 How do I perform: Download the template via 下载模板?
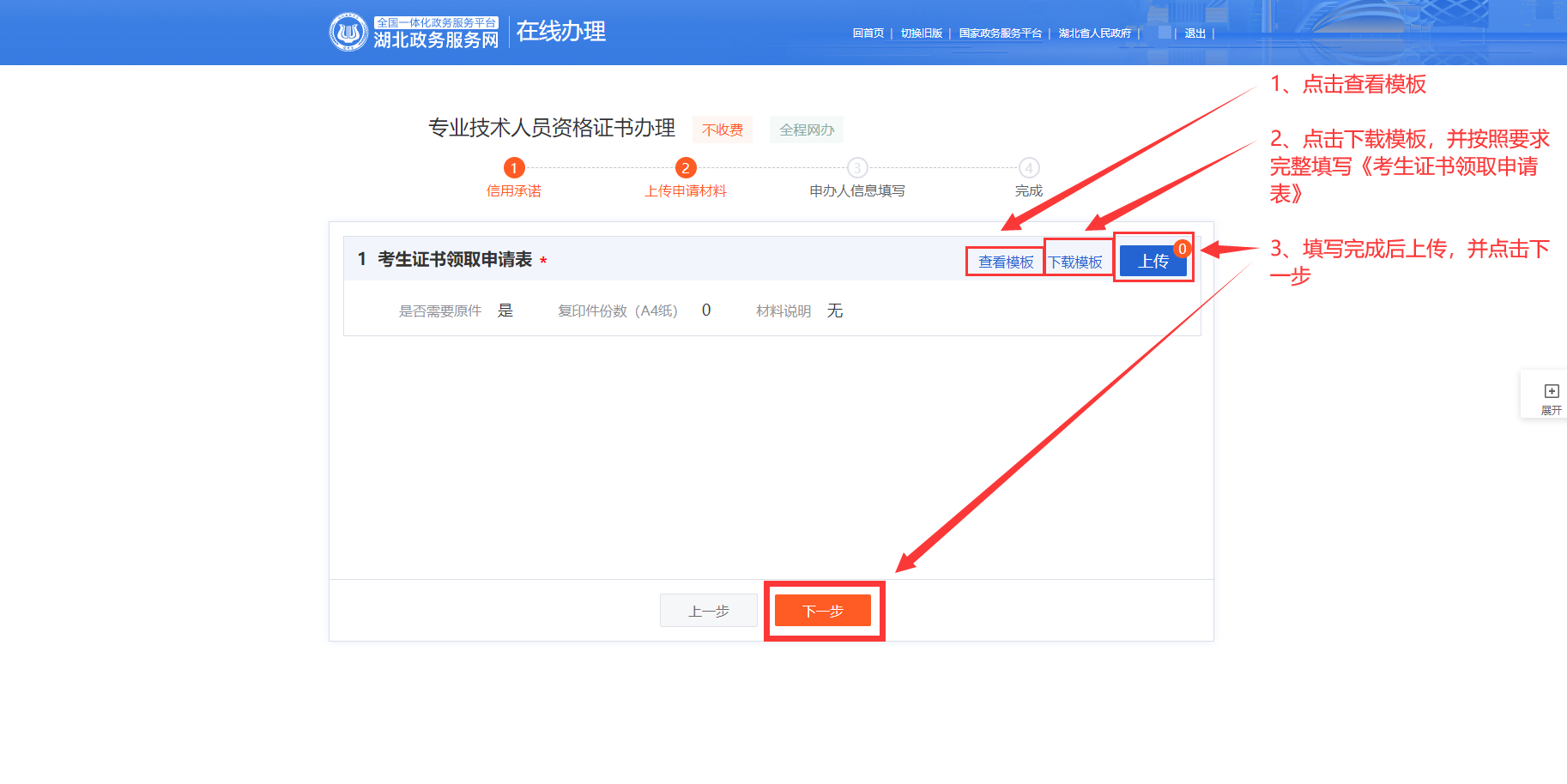point(1075,262)
